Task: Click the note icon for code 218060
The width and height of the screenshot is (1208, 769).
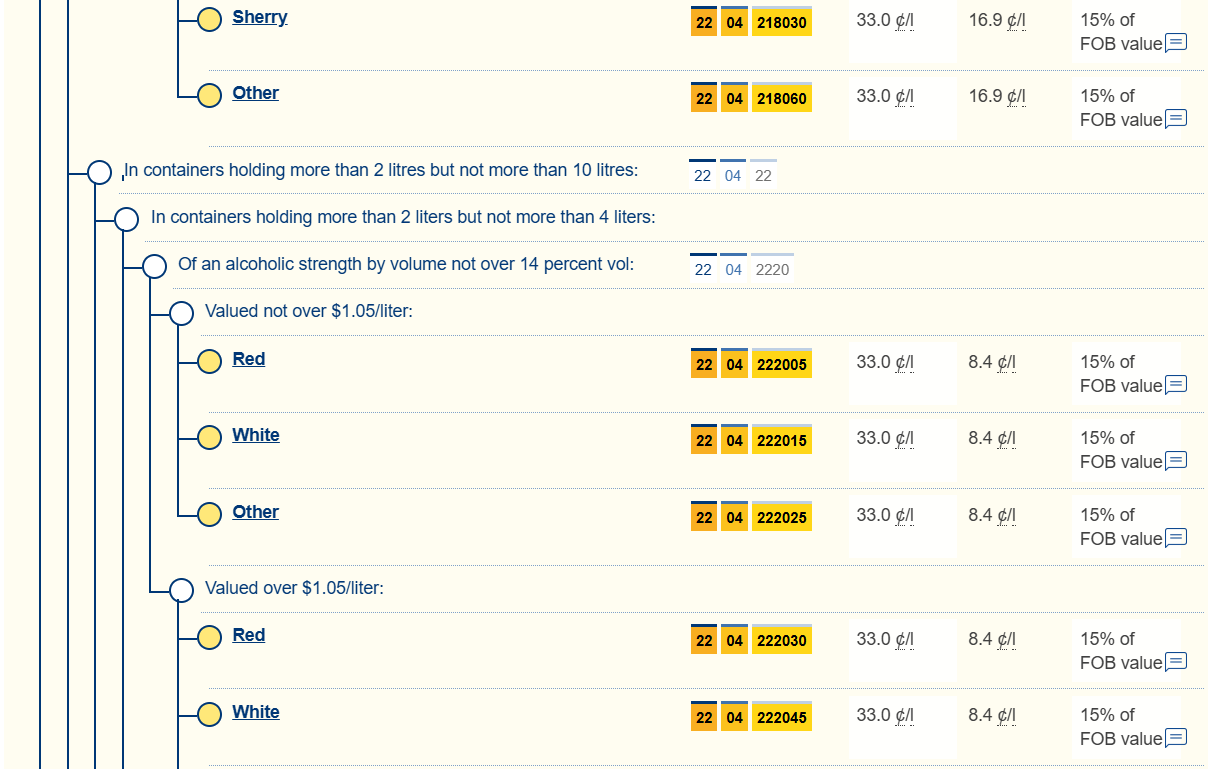Action: click(x=1176, y=119)
